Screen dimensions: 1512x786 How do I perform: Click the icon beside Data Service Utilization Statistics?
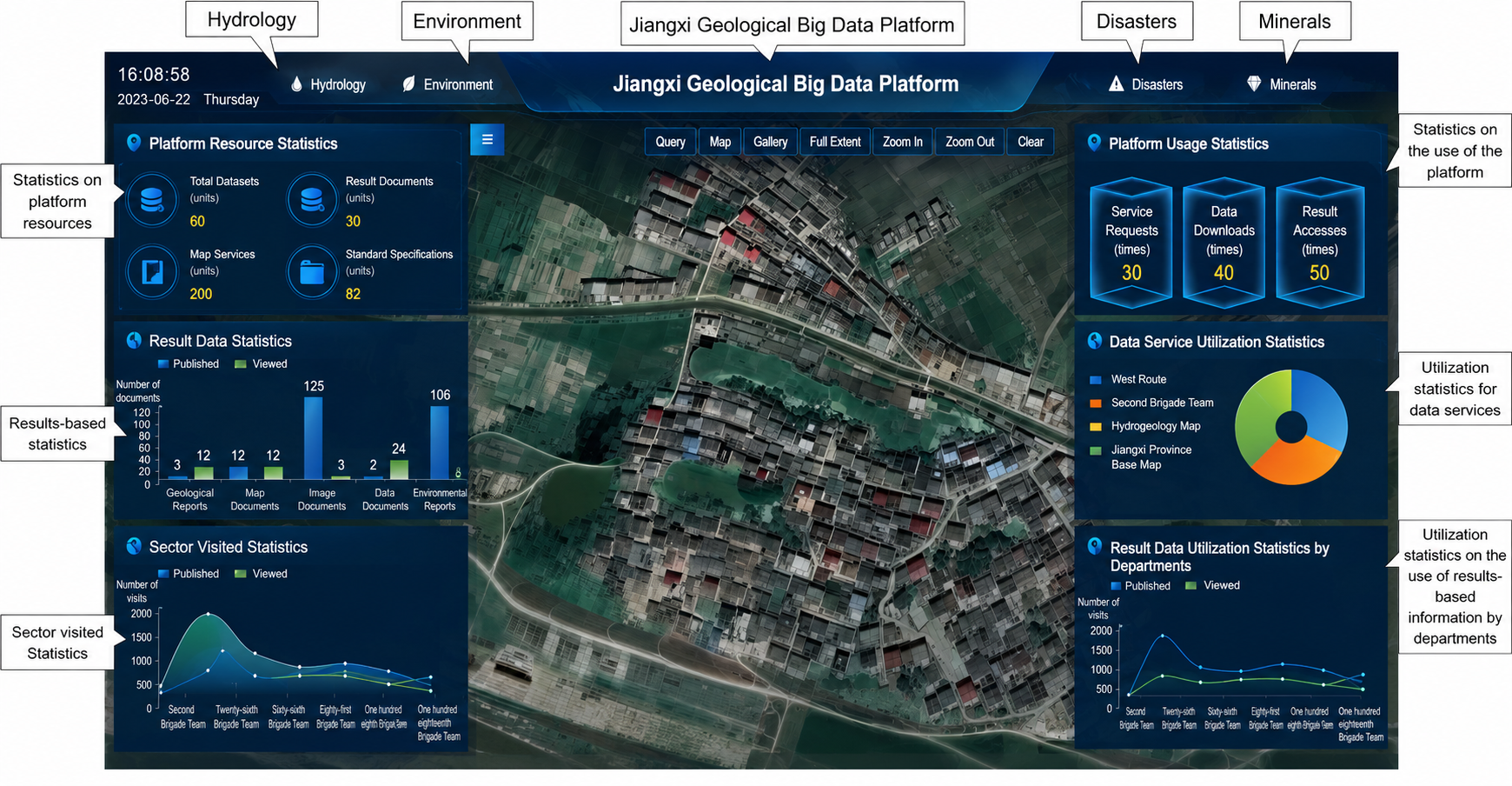click(1094, 342)
